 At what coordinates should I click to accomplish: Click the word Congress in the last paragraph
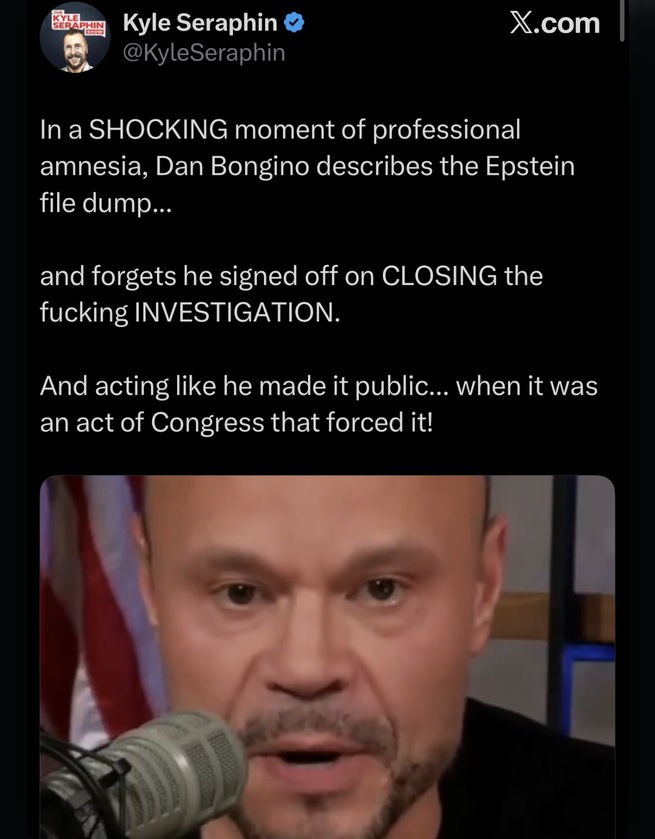[207, 422]
